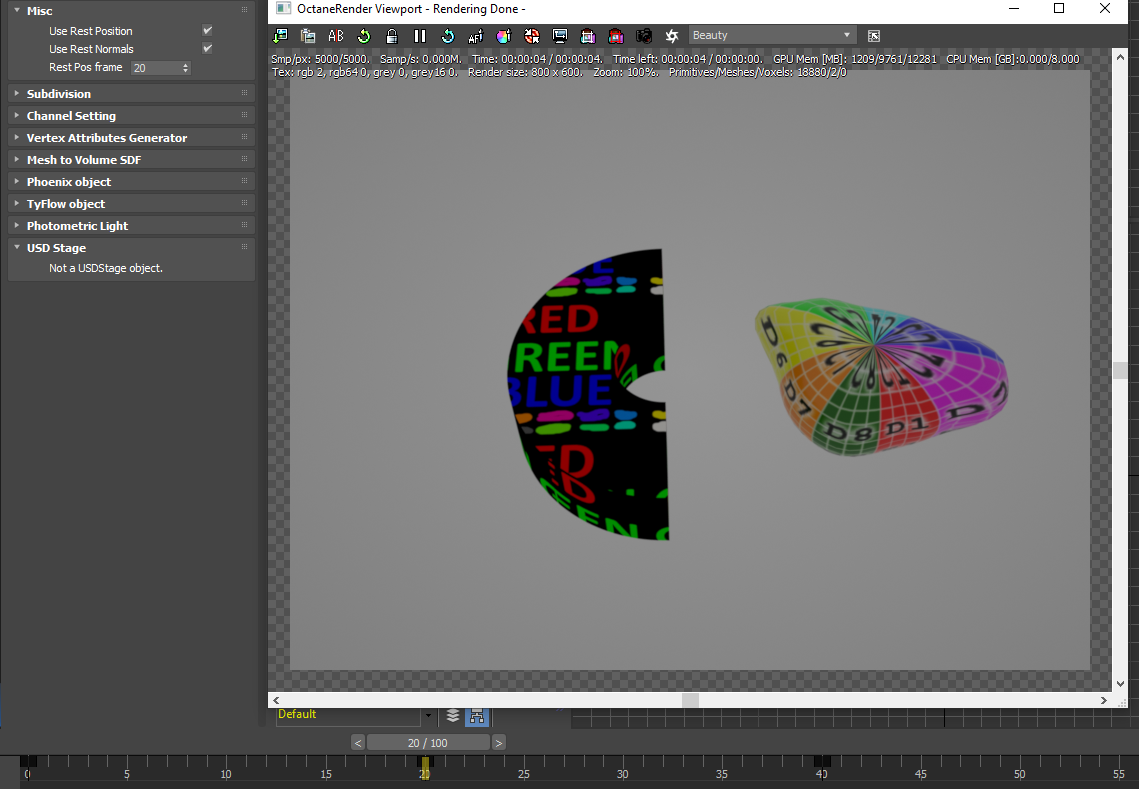This screenshot has height=789, width=1139.
Task: Click the lock viewport icon
Action: pos(392,36)
